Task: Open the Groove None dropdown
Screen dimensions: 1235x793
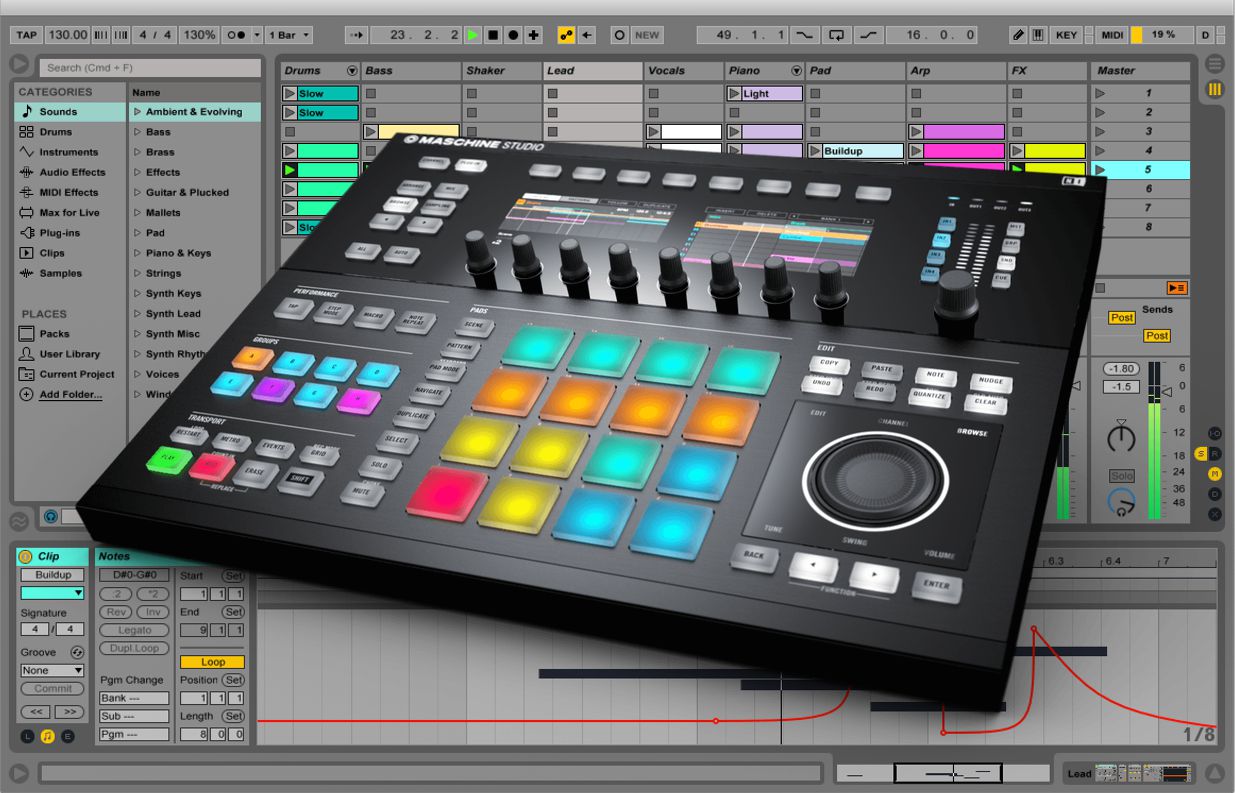Action: 53,670
